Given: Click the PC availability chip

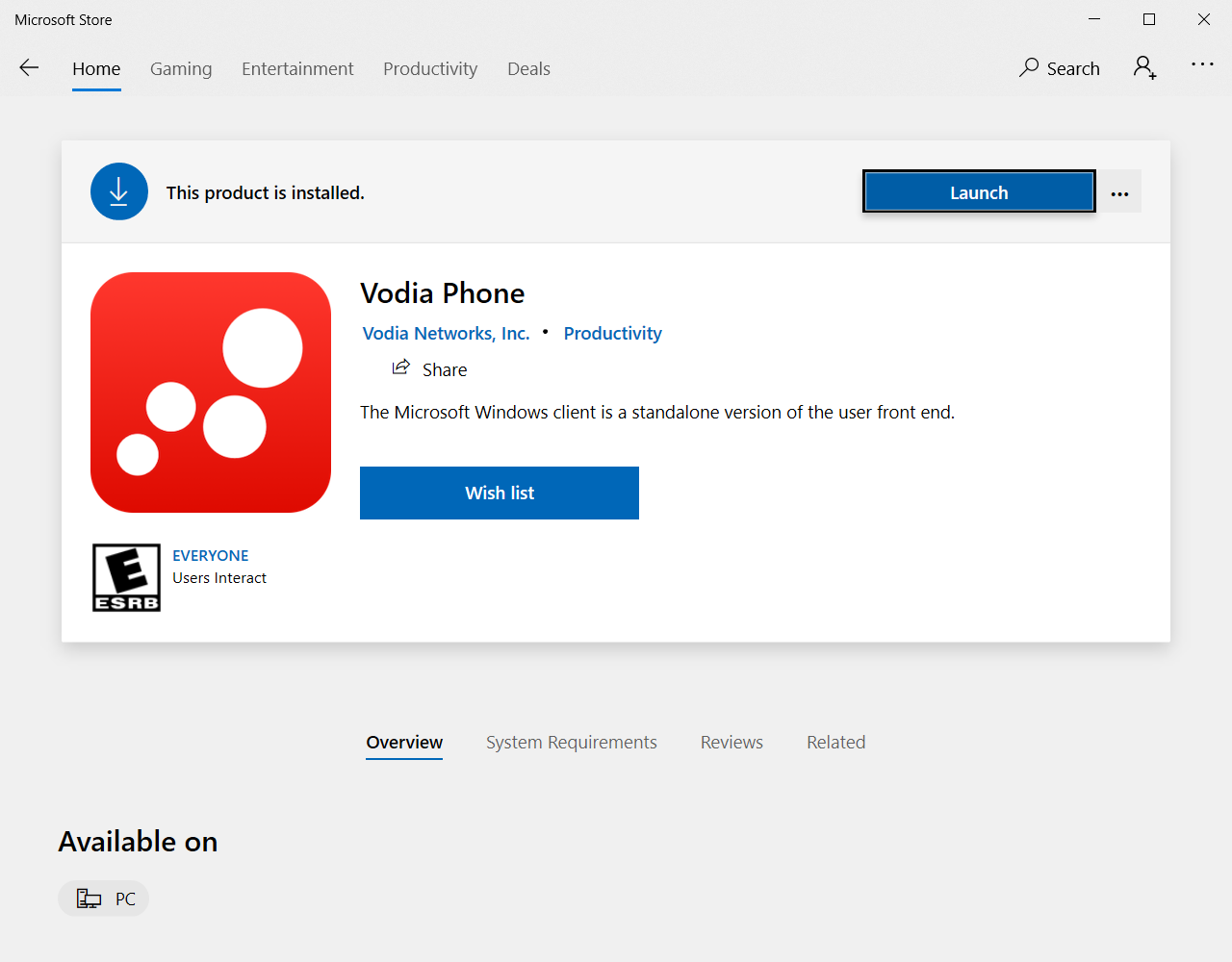Looking at the screenshot, I should pyautogui.click(x=104, y=899).
